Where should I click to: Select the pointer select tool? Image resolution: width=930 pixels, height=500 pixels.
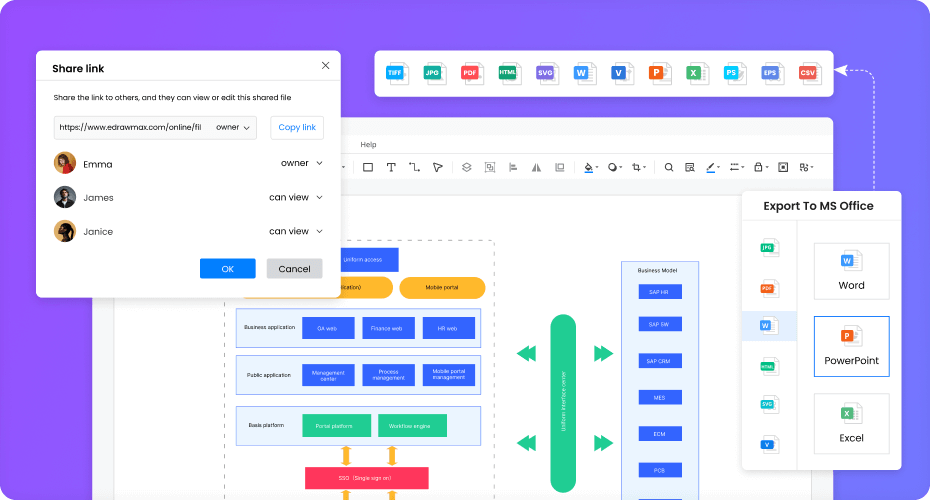point(438,167)
